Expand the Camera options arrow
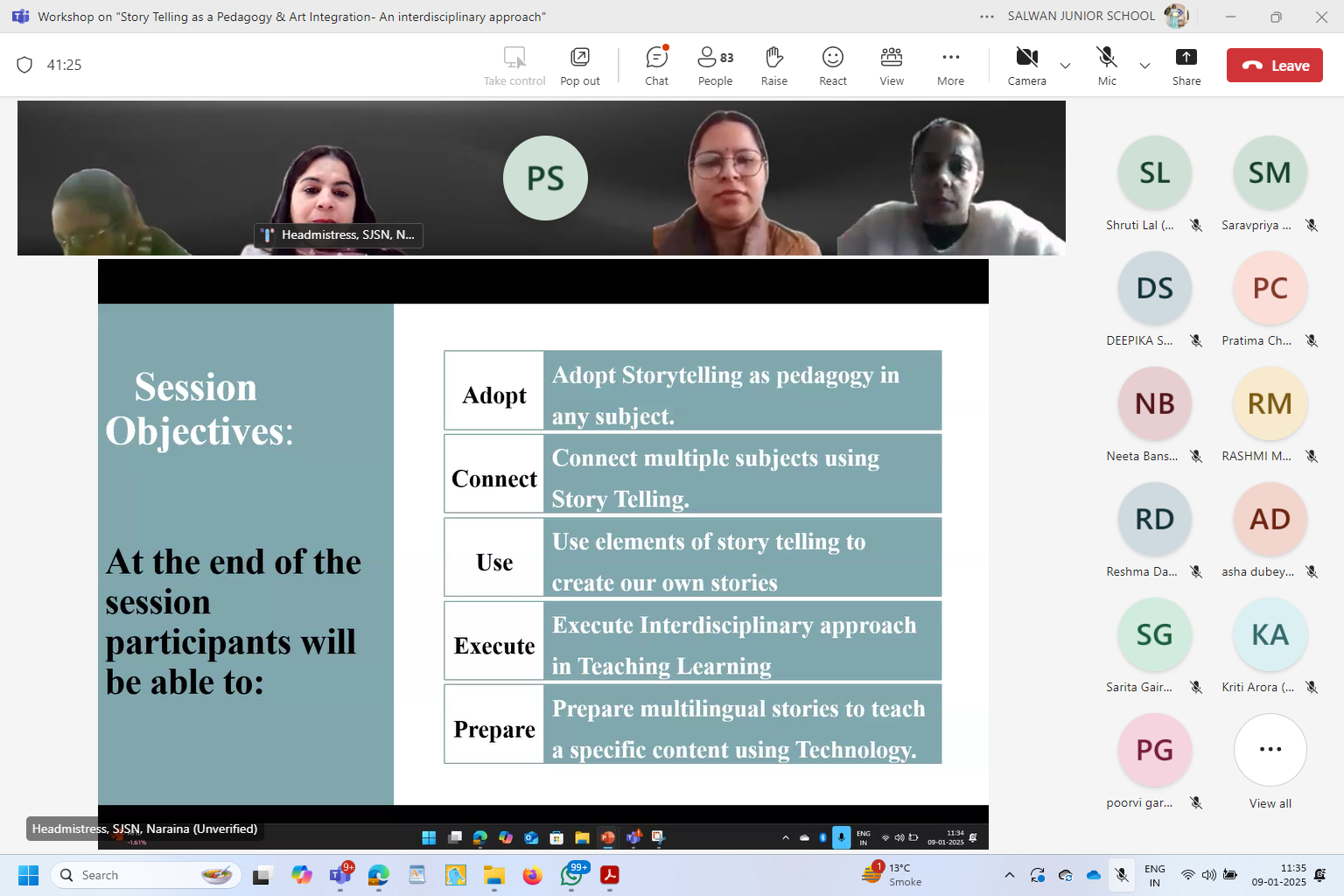This screenshot has height=896, width=1344. [1065, 66]
